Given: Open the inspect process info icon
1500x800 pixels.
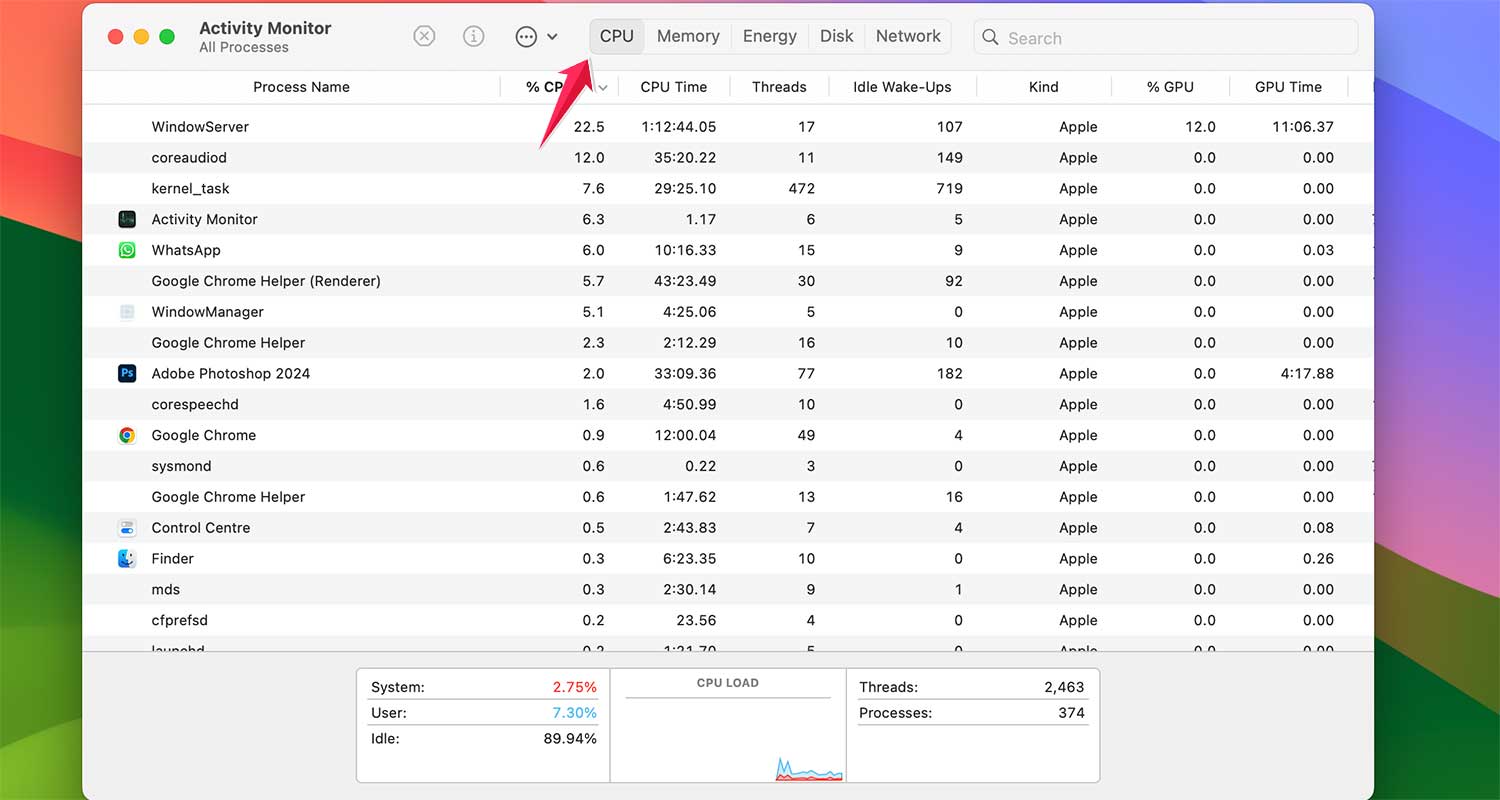Looking at the screenshot, I should pyautogui.click(x=473, y=36).
